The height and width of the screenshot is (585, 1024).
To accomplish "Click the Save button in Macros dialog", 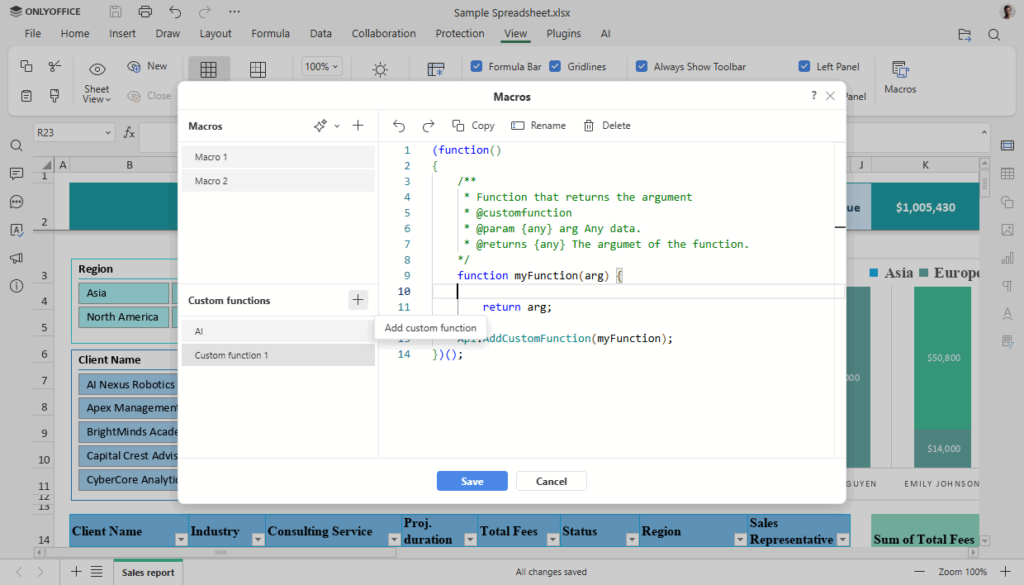I will click(471, 480).
